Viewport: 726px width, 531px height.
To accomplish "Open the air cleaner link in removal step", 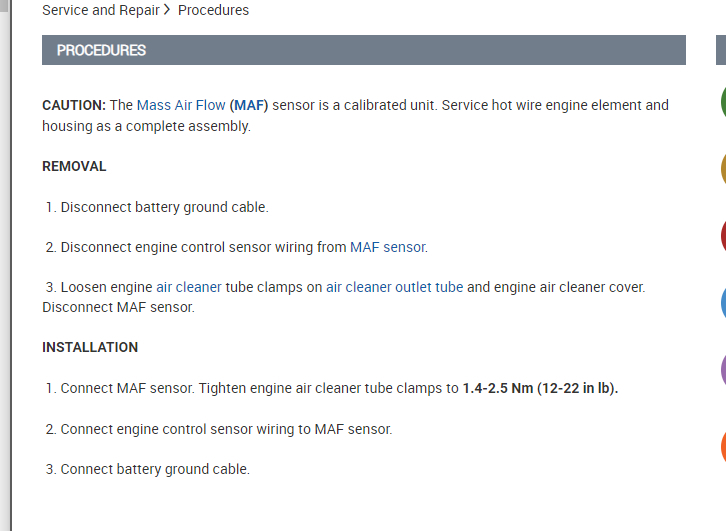I will (189, 287).
